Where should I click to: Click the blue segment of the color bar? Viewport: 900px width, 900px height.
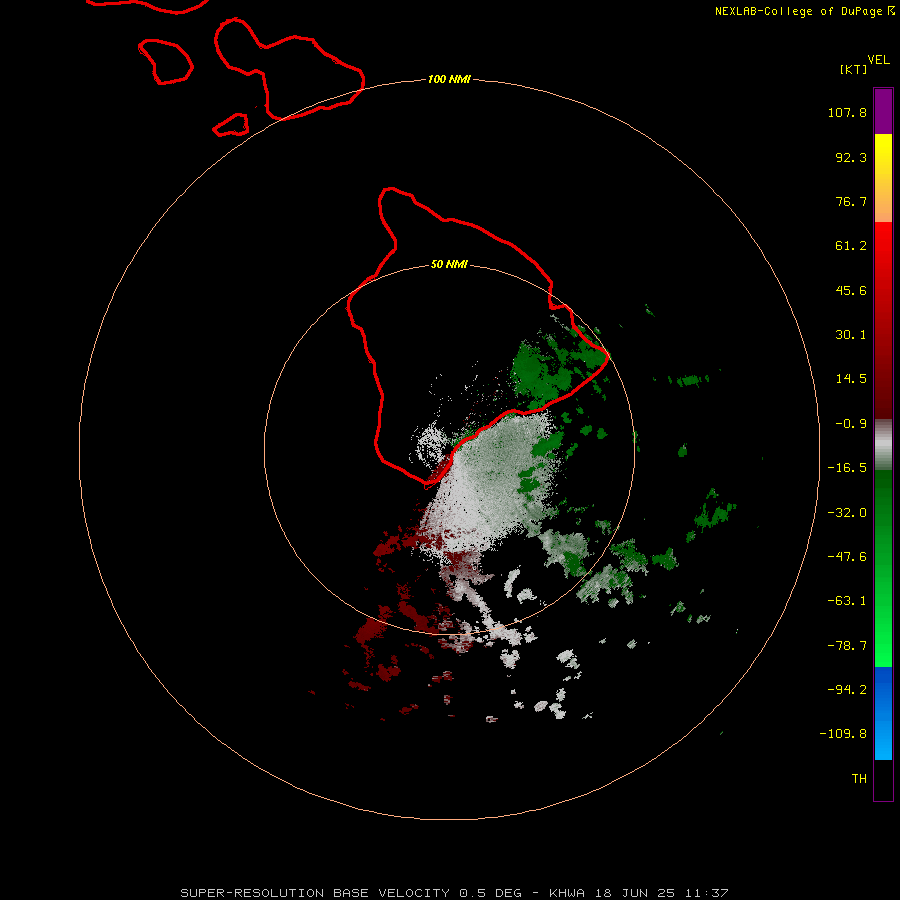click(883, 713)
